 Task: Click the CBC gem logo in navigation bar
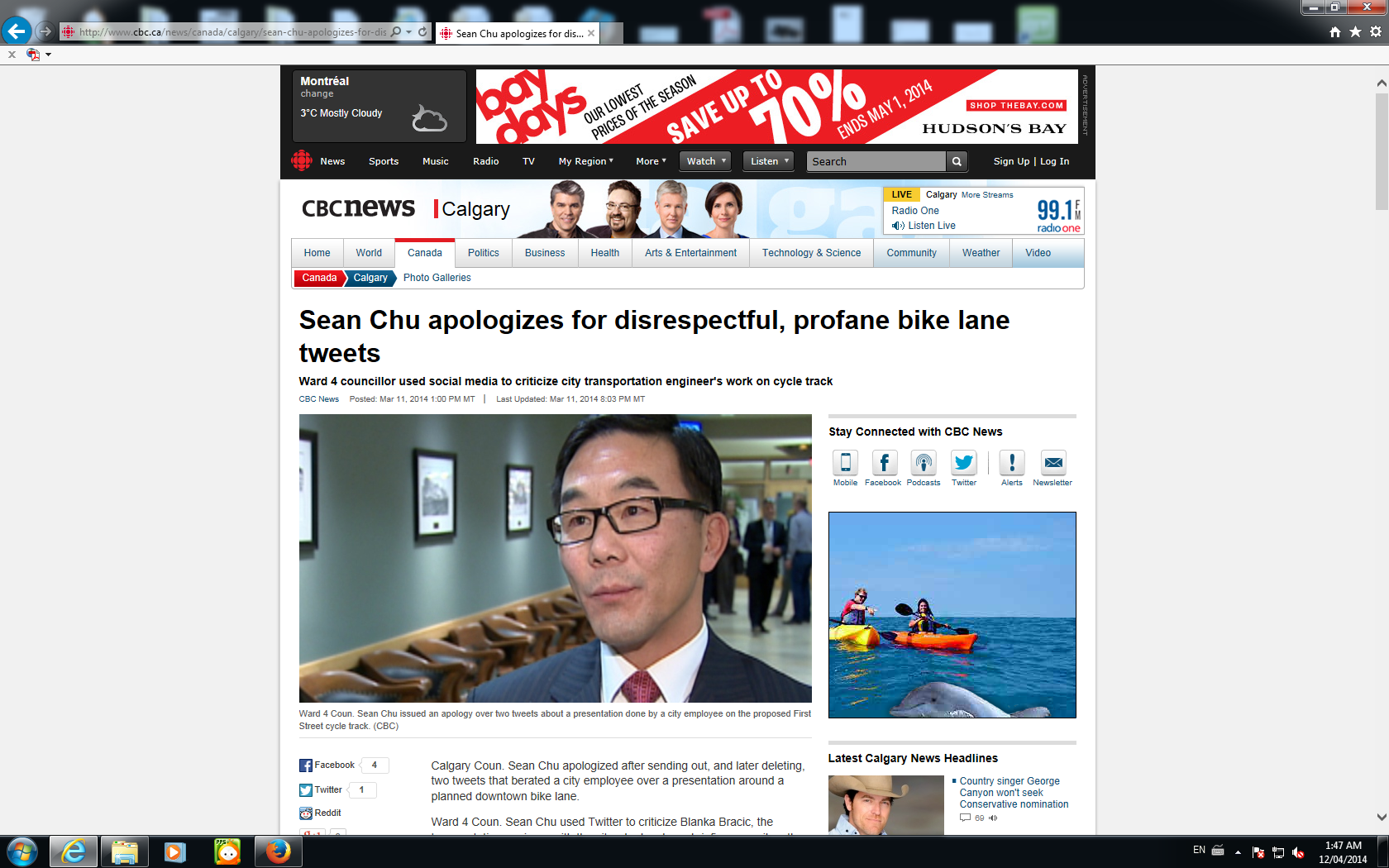coord(302,160)
